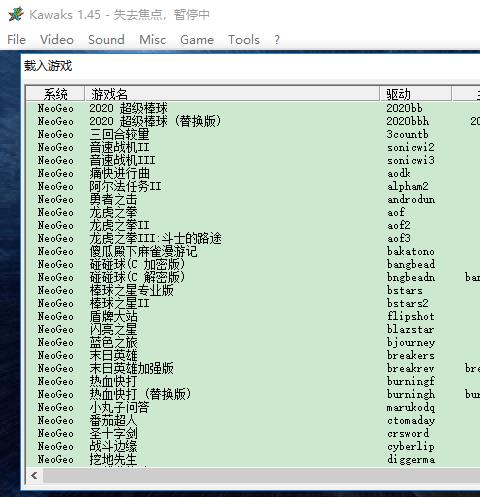Open the Misc menu

pos(152,40)
